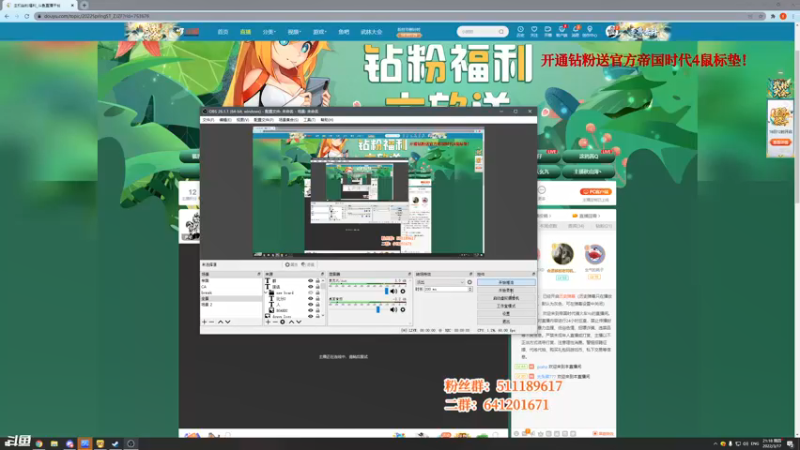Switch to the OBS icon on the taskbar

(x=131, y=444)
